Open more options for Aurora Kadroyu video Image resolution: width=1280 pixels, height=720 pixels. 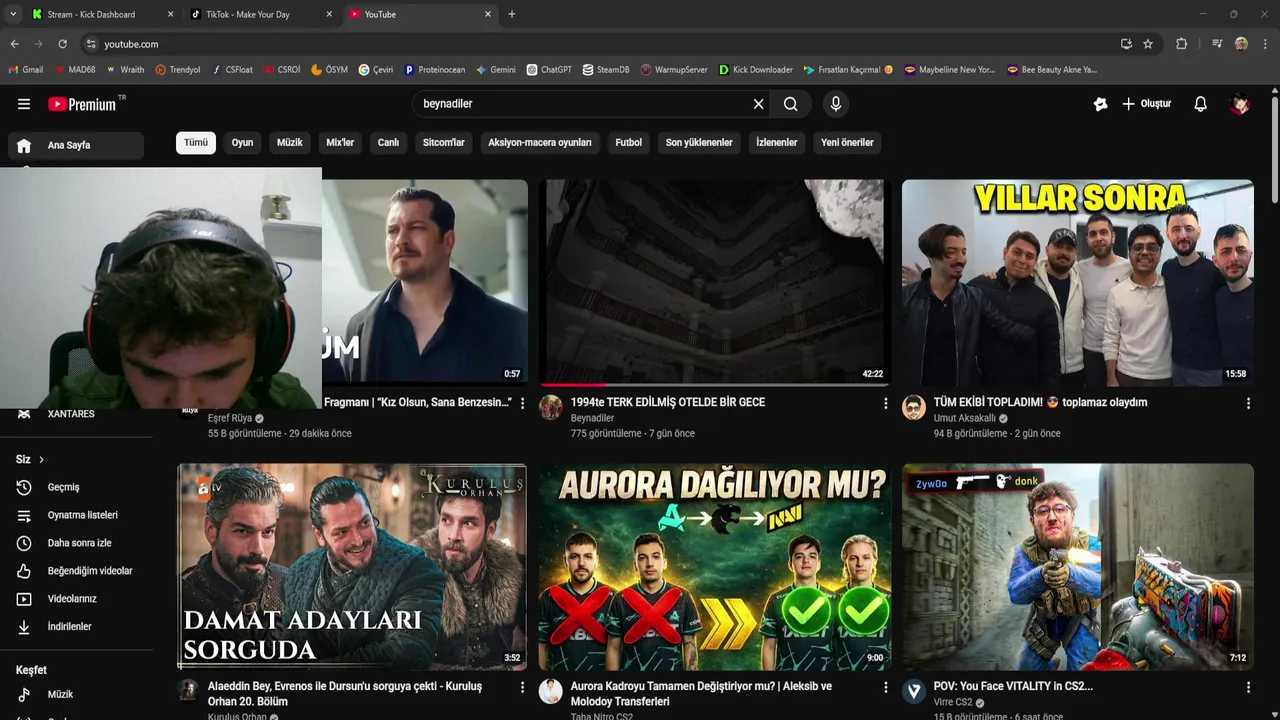(885, 688)
